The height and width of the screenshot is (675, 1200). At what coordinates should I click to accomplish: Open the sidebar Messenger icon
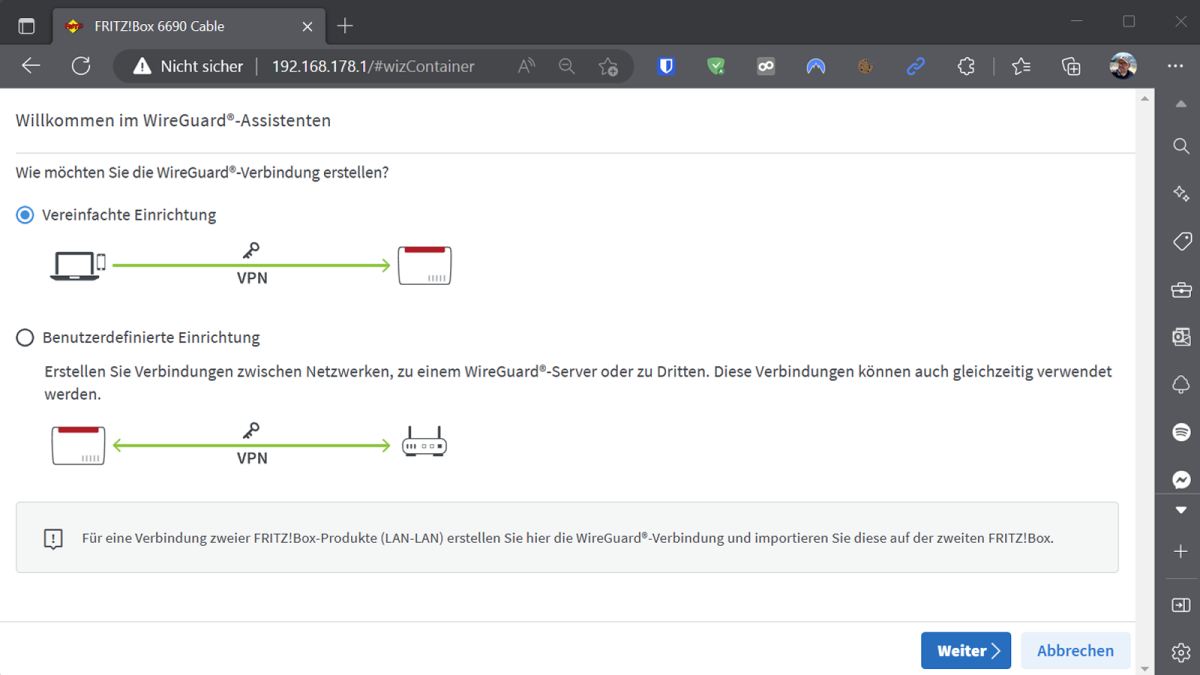[x=1181, y=480]
